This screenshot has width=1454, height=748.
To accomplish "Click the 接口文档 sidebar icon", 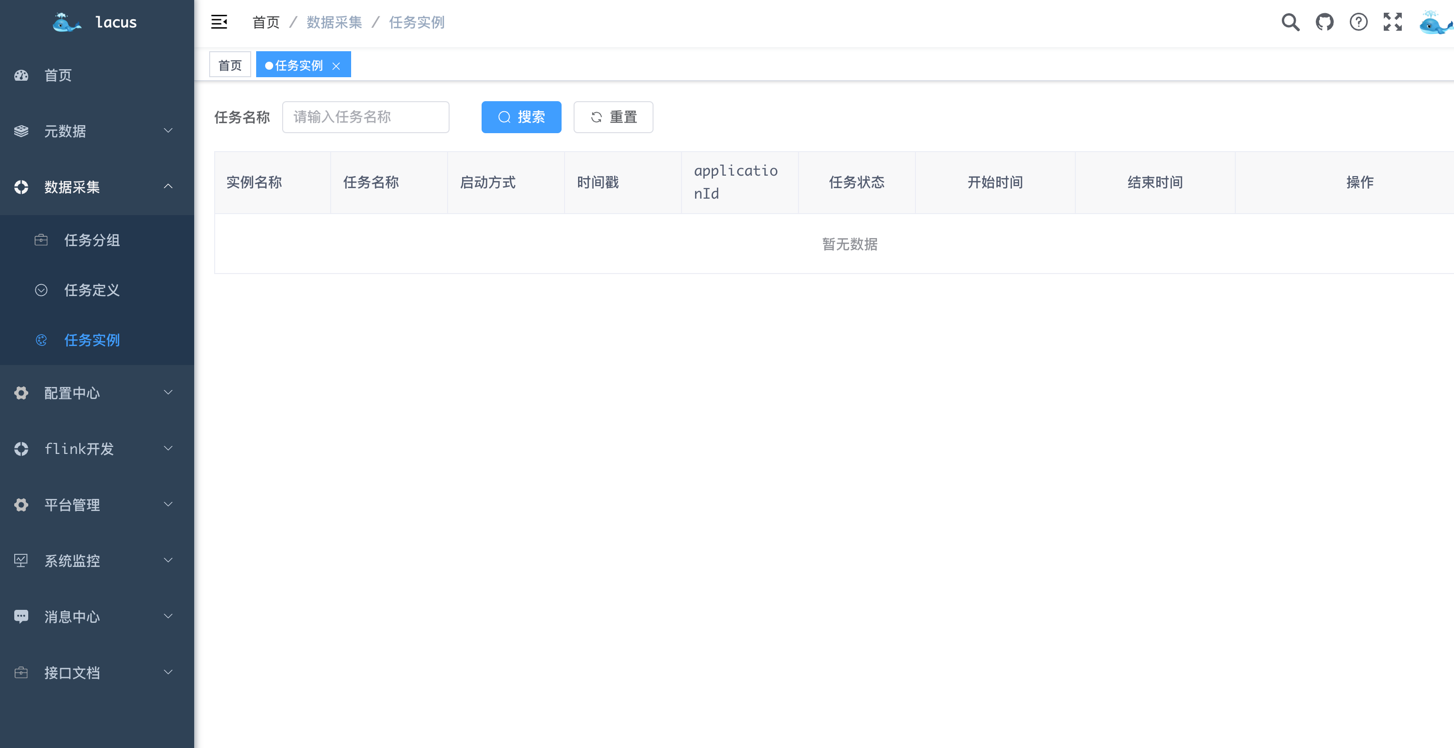I will click(x=21, y=673).
